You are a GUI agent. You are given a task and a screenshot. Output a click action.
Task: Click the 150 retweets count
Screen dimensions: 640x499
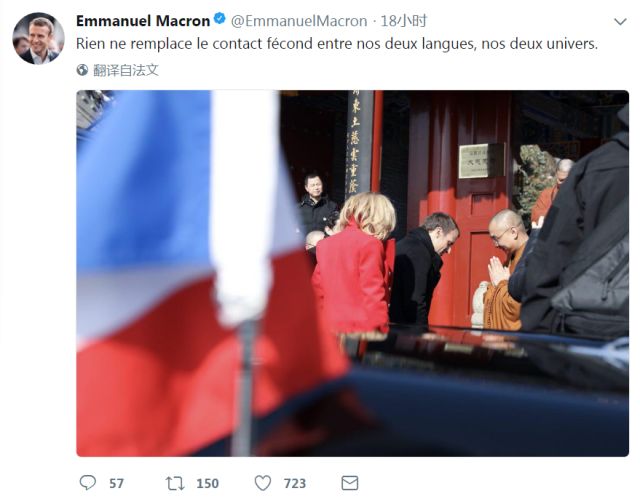pyautogui.click(x=207, y=483)
